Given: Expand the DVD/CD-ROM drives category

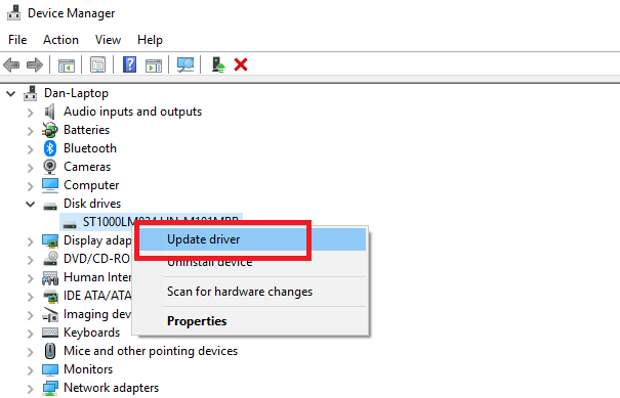Looking at the screenshot, I should pyautogui.click(x=30, y=260).
